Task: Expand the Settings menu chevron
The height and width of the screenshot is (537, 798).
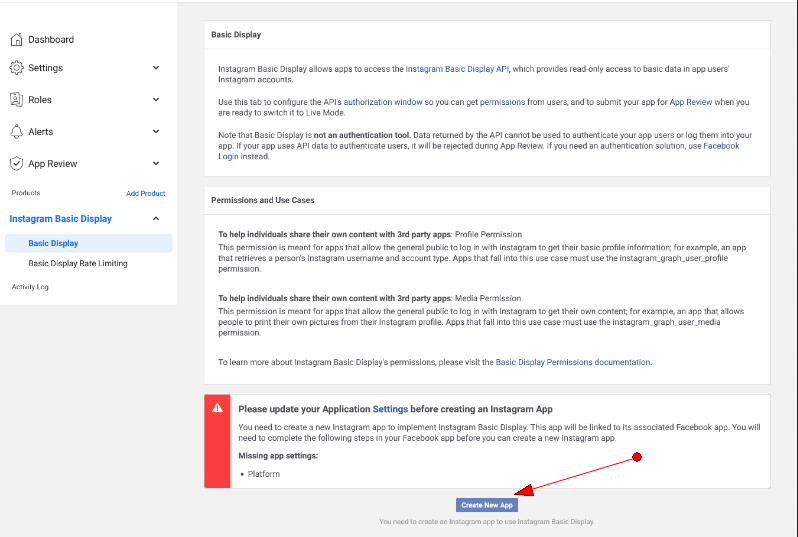Action: 156,68
